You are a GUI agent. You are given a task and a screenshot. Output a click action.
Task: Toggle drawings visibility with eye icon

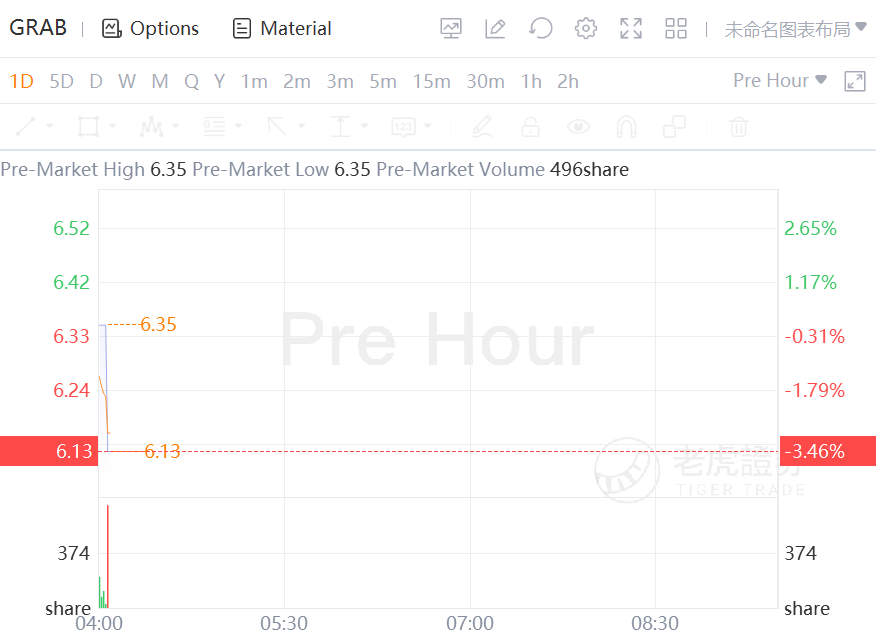point(578,127)
